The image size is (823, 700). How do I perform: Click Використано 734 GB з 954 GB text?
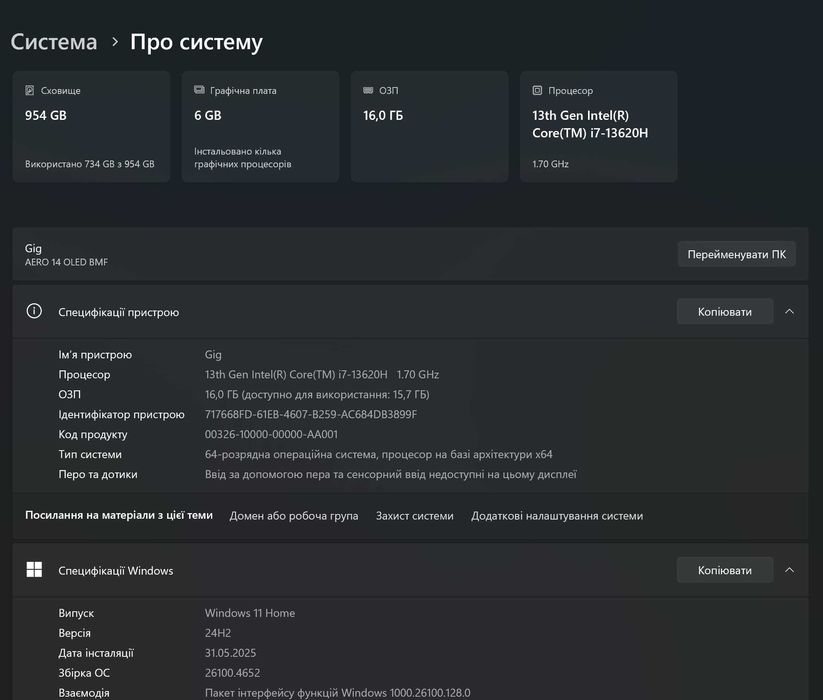tap(90, 164)
